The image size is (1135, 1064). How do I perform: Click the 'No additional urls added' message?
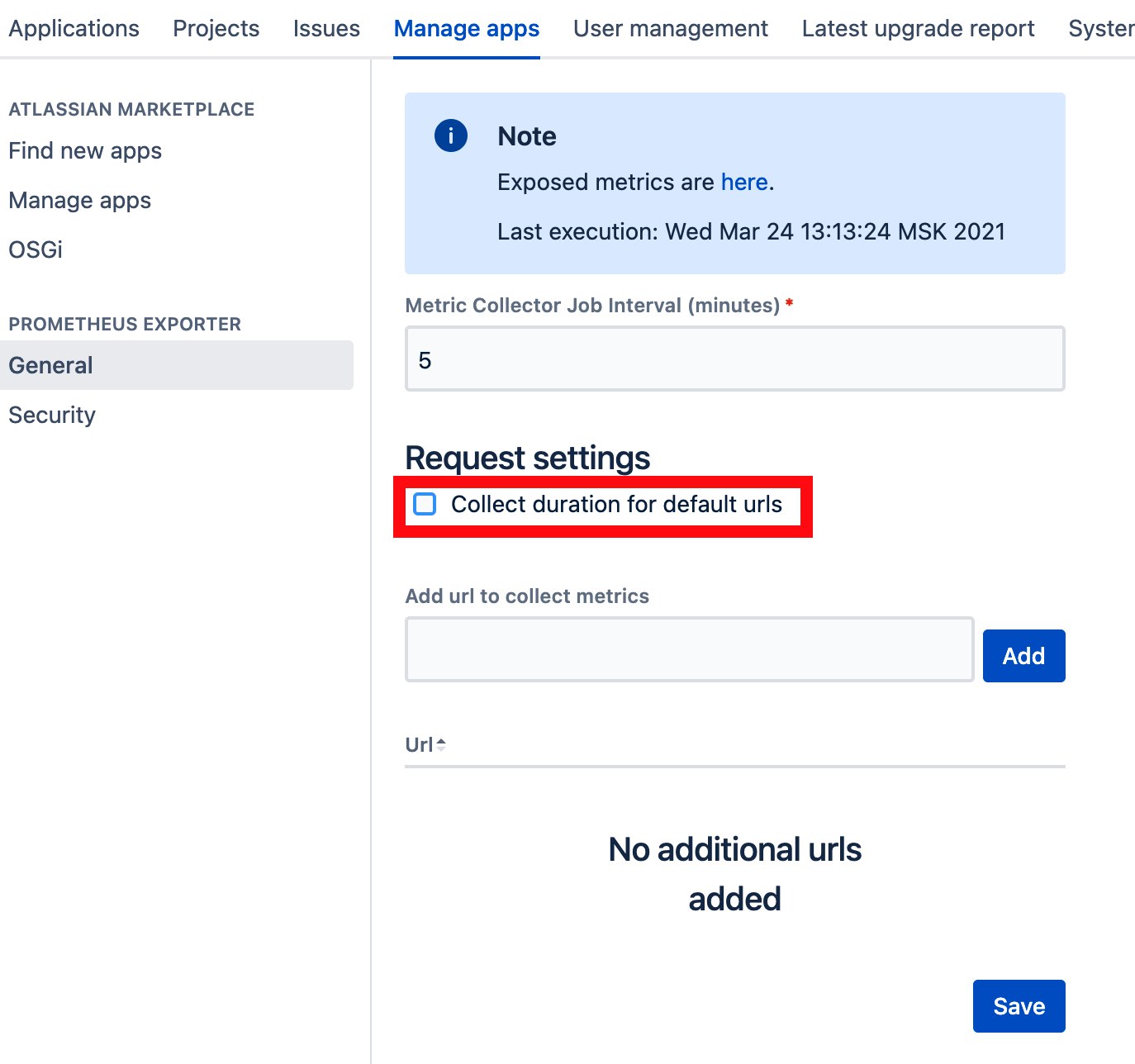[734, 874]
